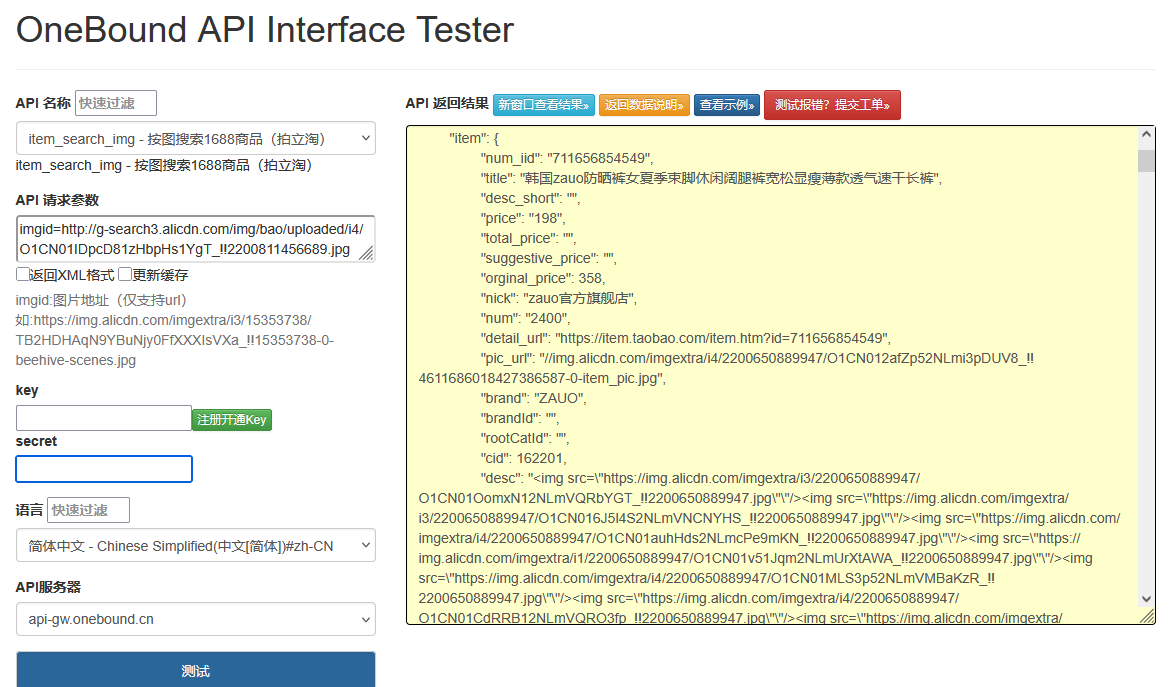
Task: Expand the 语言 简体中文 language dropdown
Action: point(196,546)
